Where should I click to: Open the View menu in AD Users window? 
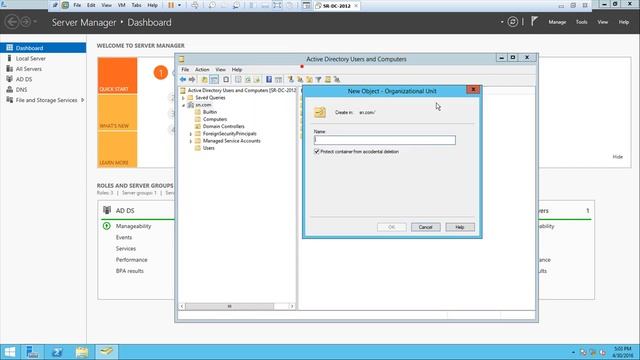(220, 70)
